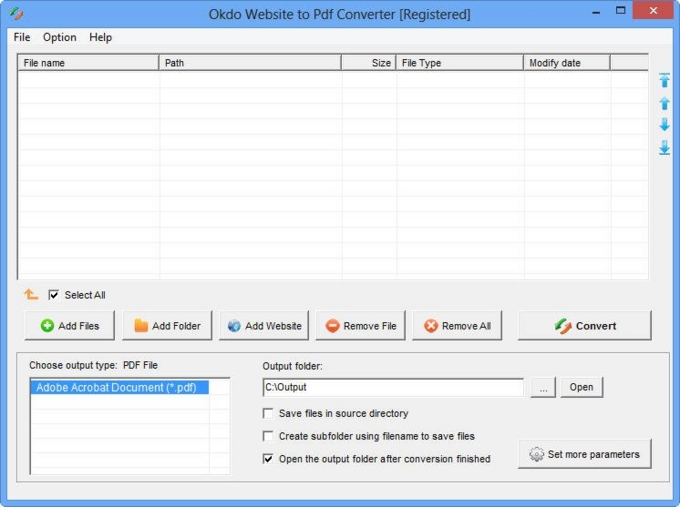Open the output folder with Open button
The width and height of the screenshot is (680, 516).
pos(581,387)
